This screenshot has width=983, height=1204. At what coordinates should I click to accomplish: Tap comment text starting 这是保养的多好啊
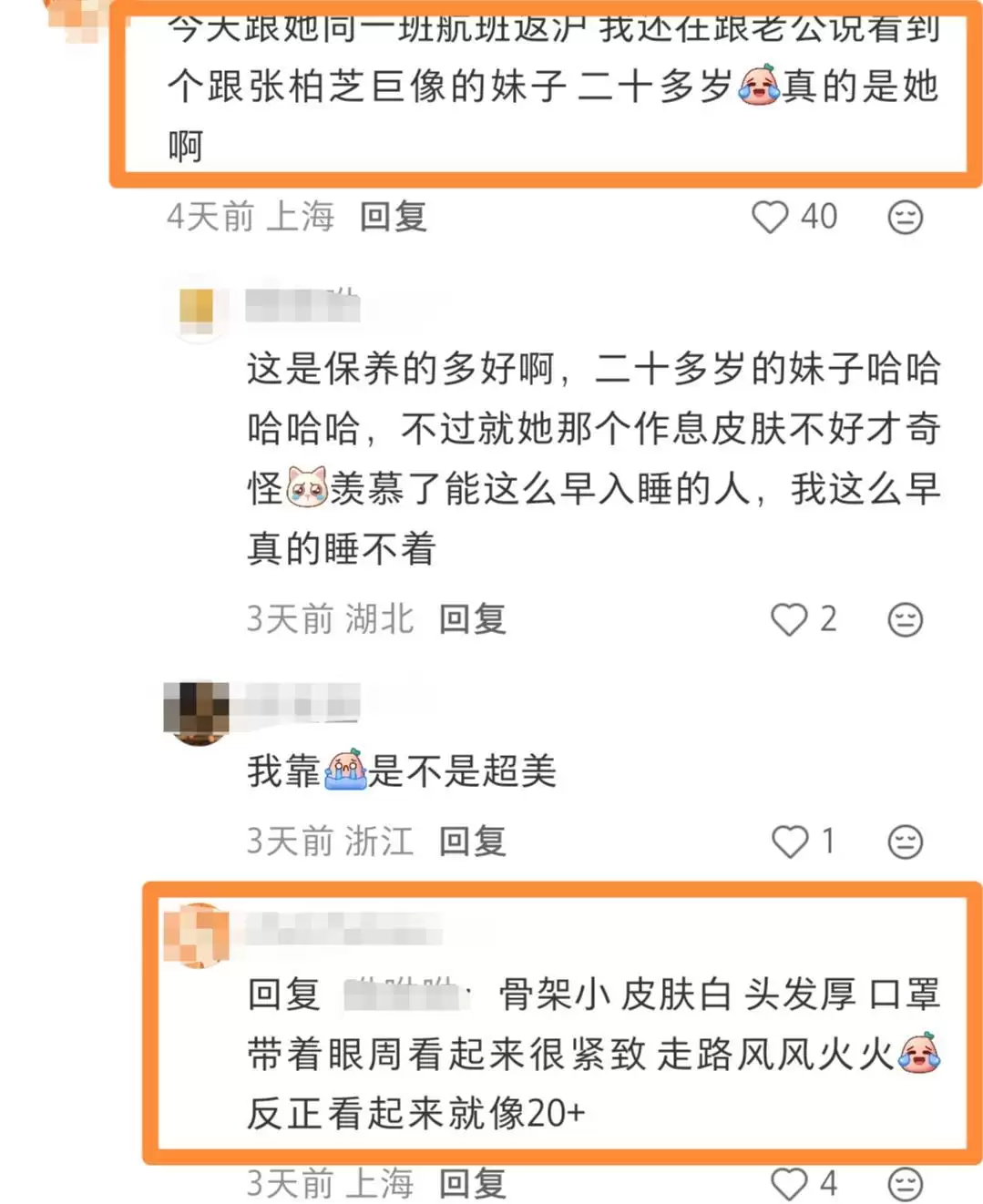pos(594,458)
